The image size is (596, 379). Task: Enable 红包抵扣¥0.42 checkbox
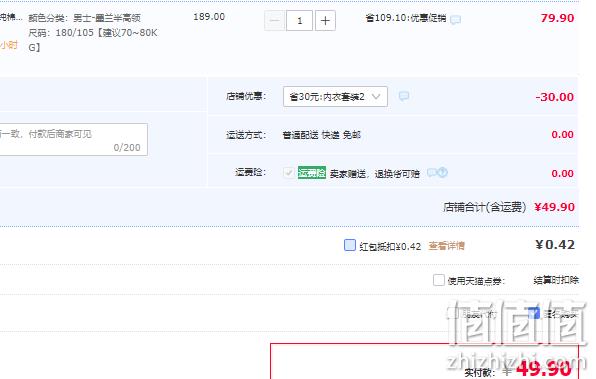coord(350,245)
